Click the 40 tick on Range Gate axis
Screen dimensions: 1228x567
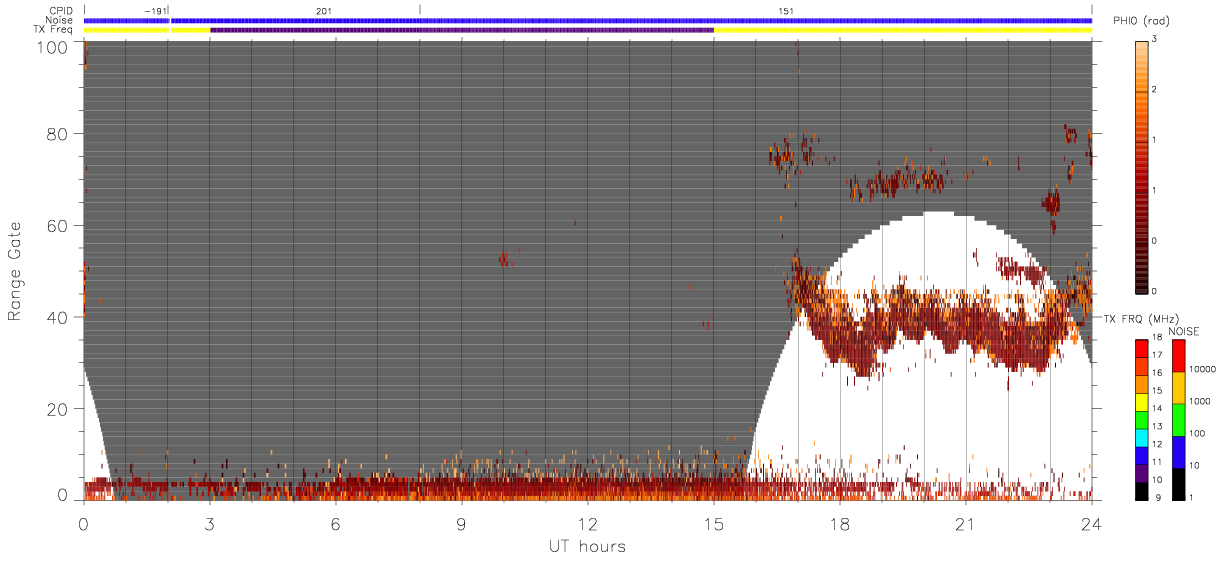click(57, 317)
